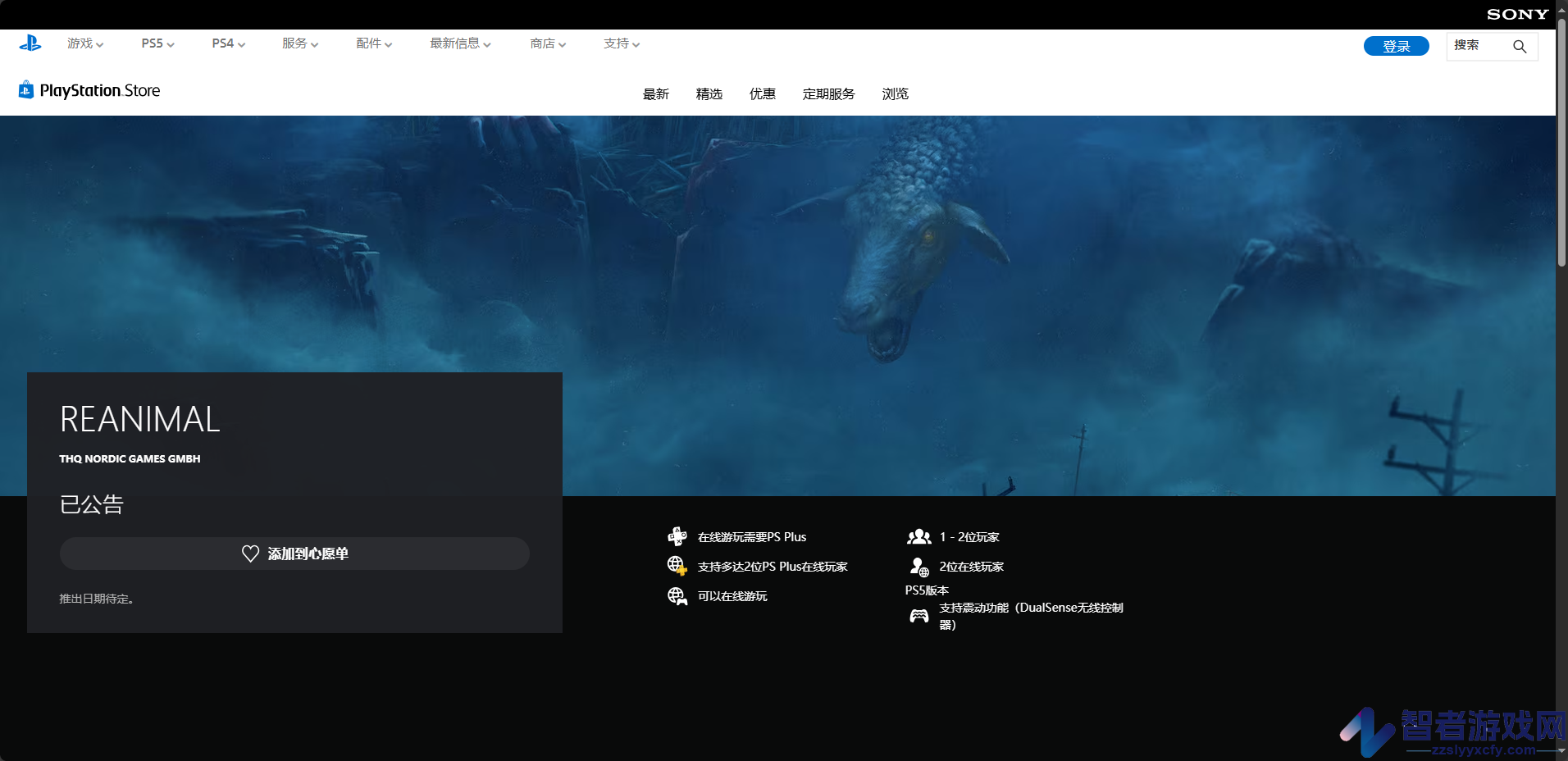Click the online play globe icon beside 可以在线游玩
Image resolution: width=1568 pixels, height=761 pixels.
677,596
